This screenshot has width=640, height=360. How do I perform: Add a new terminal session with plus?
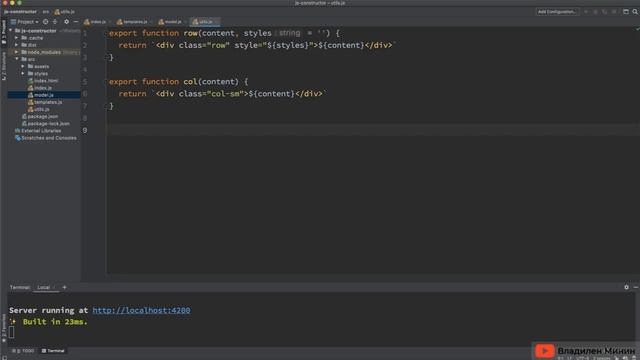click(64, 287)
